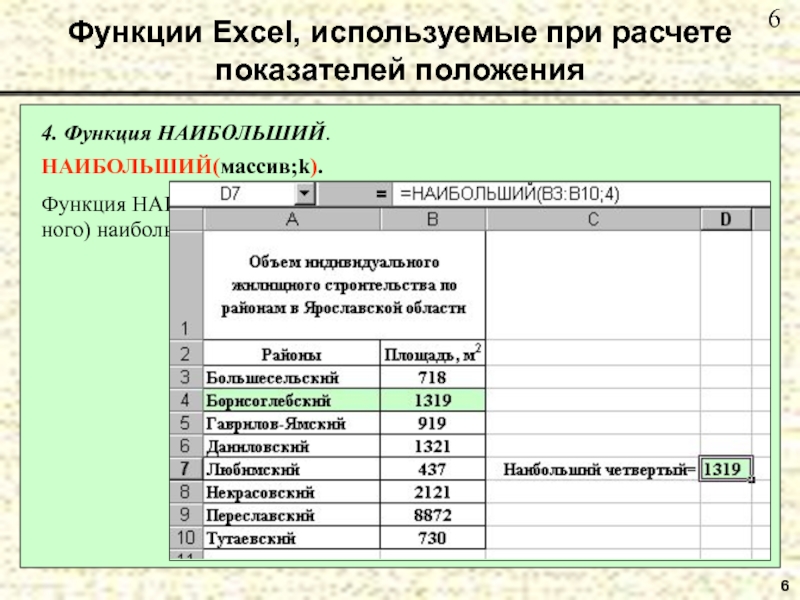Select highlighted cell B4 with 1319
The height and width of the screenshot is (600, 800).
tap(433, 401)
